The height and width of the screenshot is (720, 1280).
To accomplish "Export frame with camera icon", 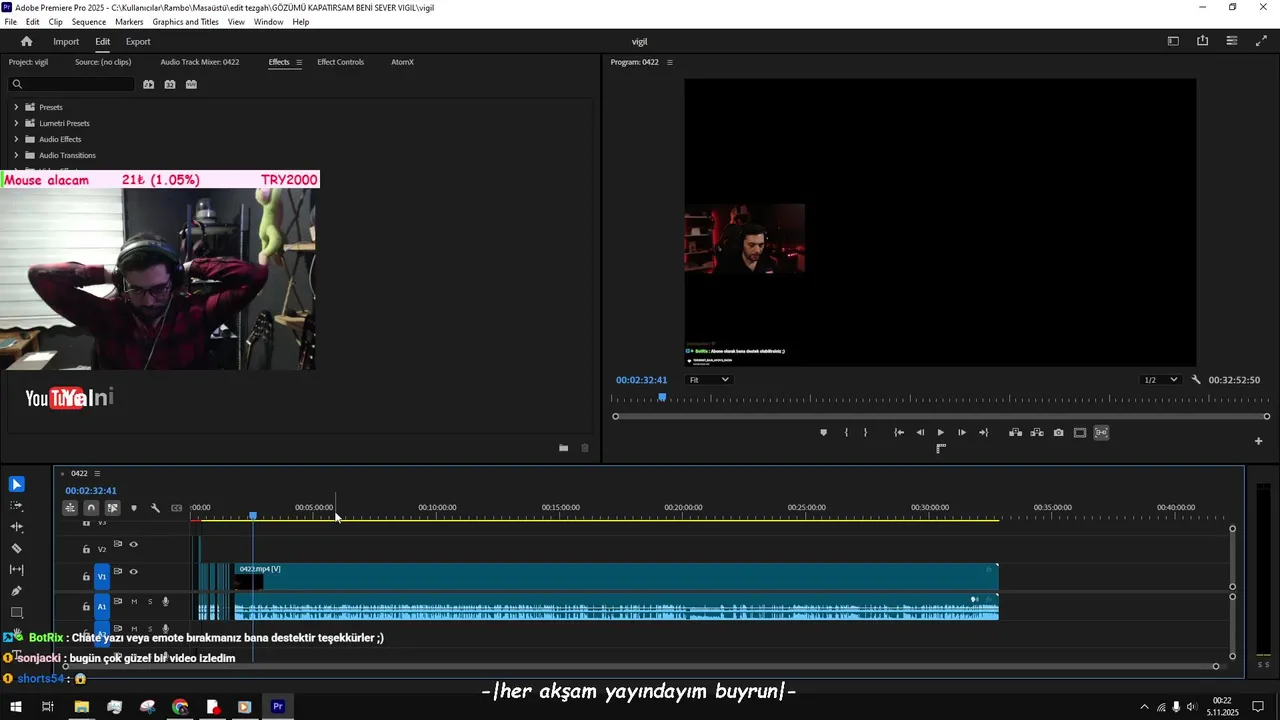I will (1059, 433).
